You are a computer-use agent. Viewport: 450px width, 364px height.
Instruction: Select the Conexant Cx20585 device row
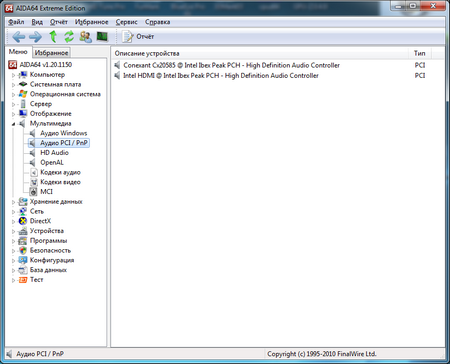[x=278, y=65]
